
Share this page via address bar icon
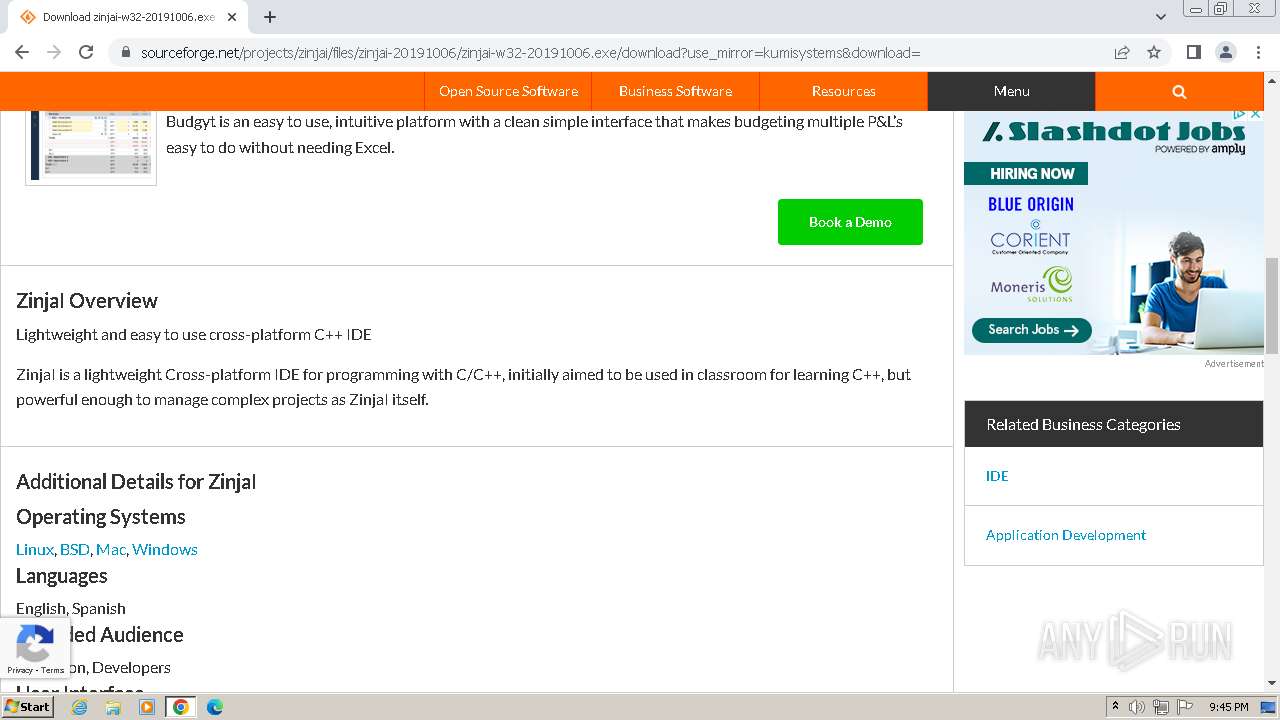click(x=1122, y=52)
